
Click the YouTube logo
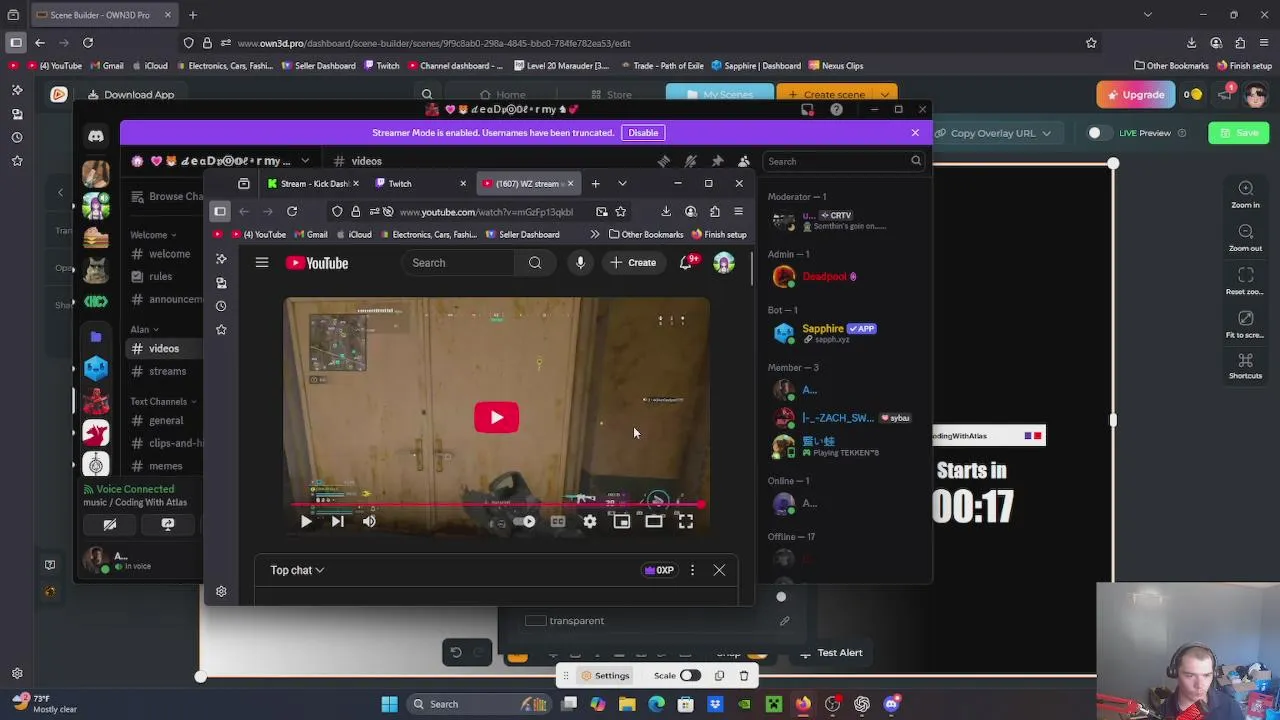click(317, 263)
